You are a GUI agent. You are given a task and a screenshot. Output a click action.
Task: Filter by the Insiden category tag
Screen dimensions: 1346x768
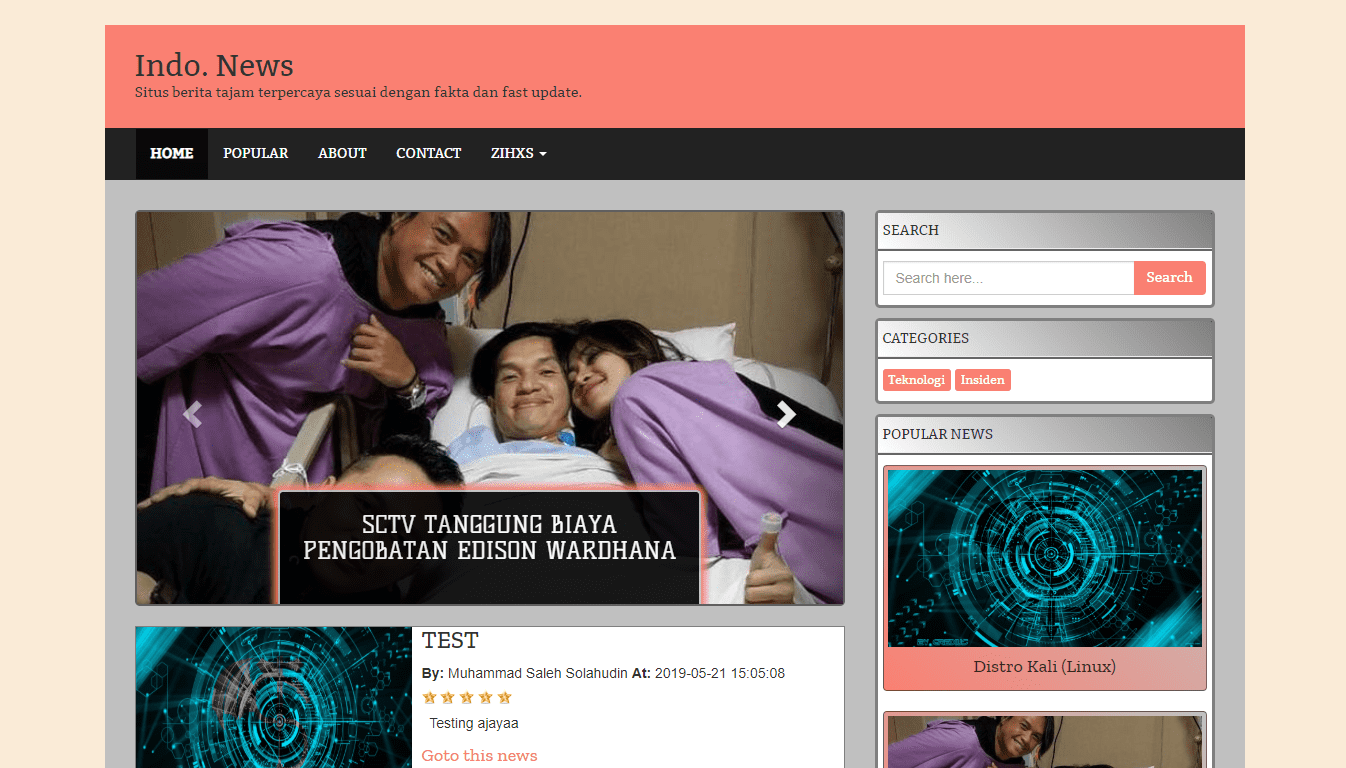coord(982,380)
